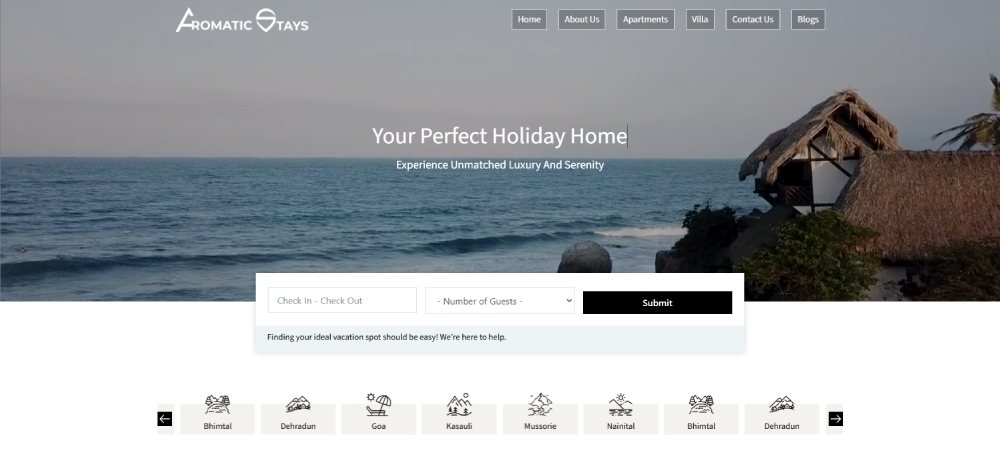Viewport: 1000px width, 454px height.
Task: Open the Home menu item
Action: [529, 19]
